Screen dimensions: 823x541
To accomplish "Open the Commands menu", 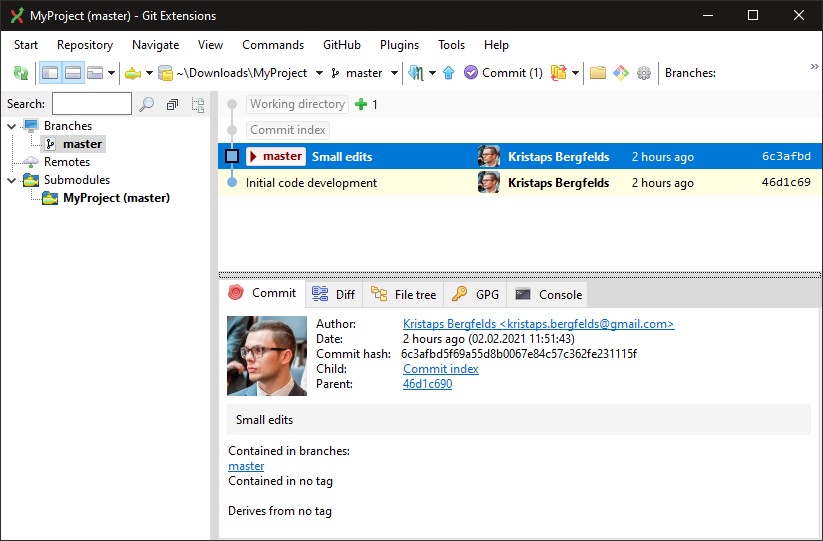I will tap(273, 45).
